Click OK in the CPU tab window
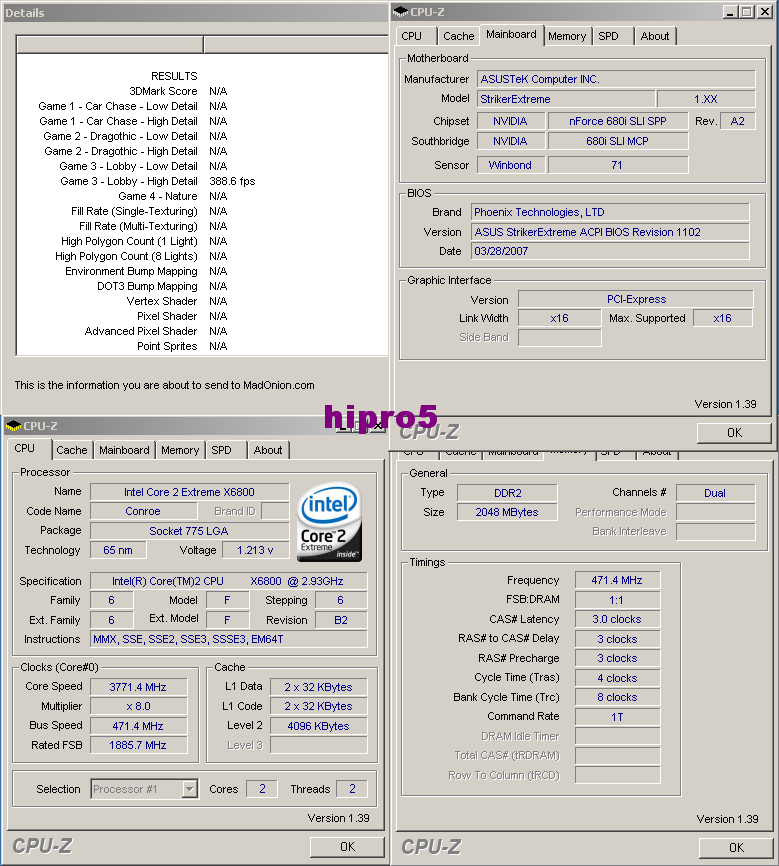The width and height of the screenshot is (779, 866). 348,847
